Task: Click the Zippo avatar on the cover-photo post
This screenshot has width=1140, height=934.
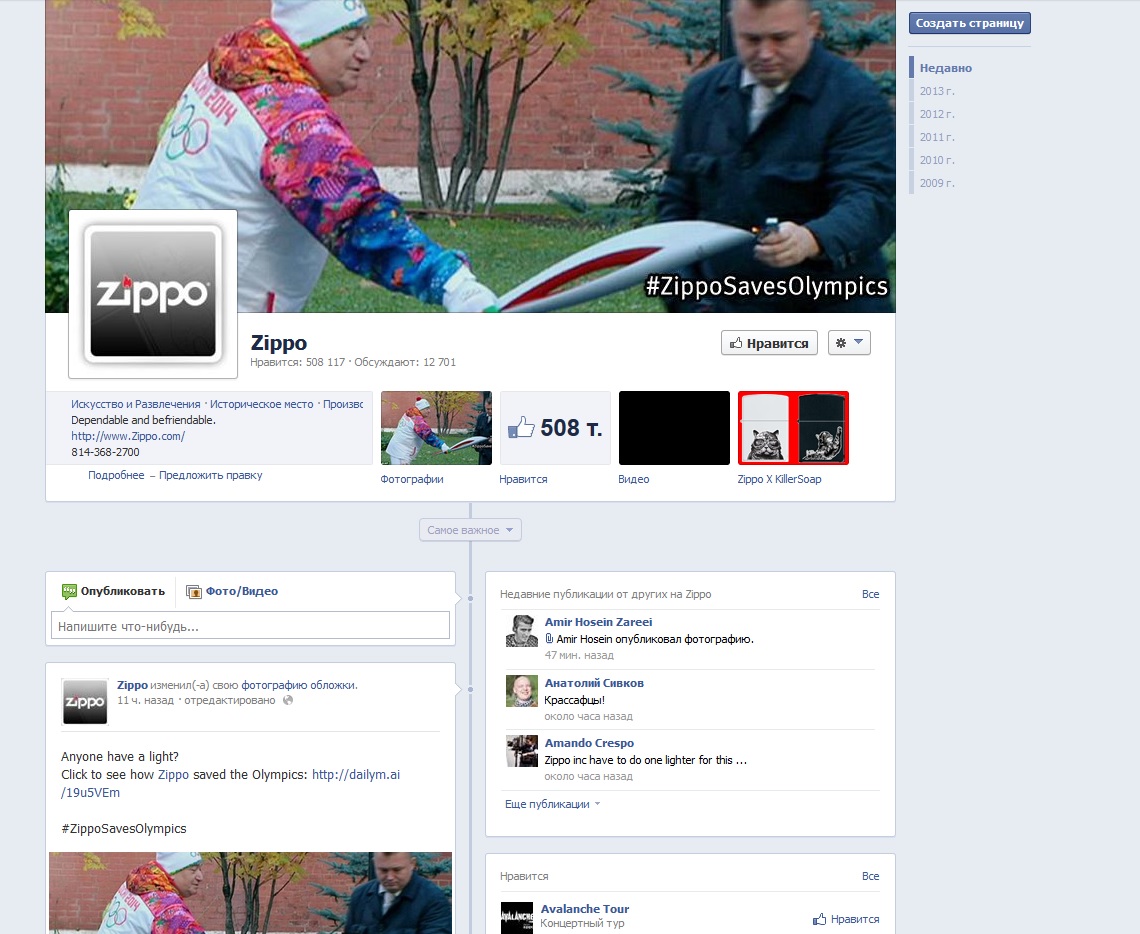Action: click(x=85, y=701)
